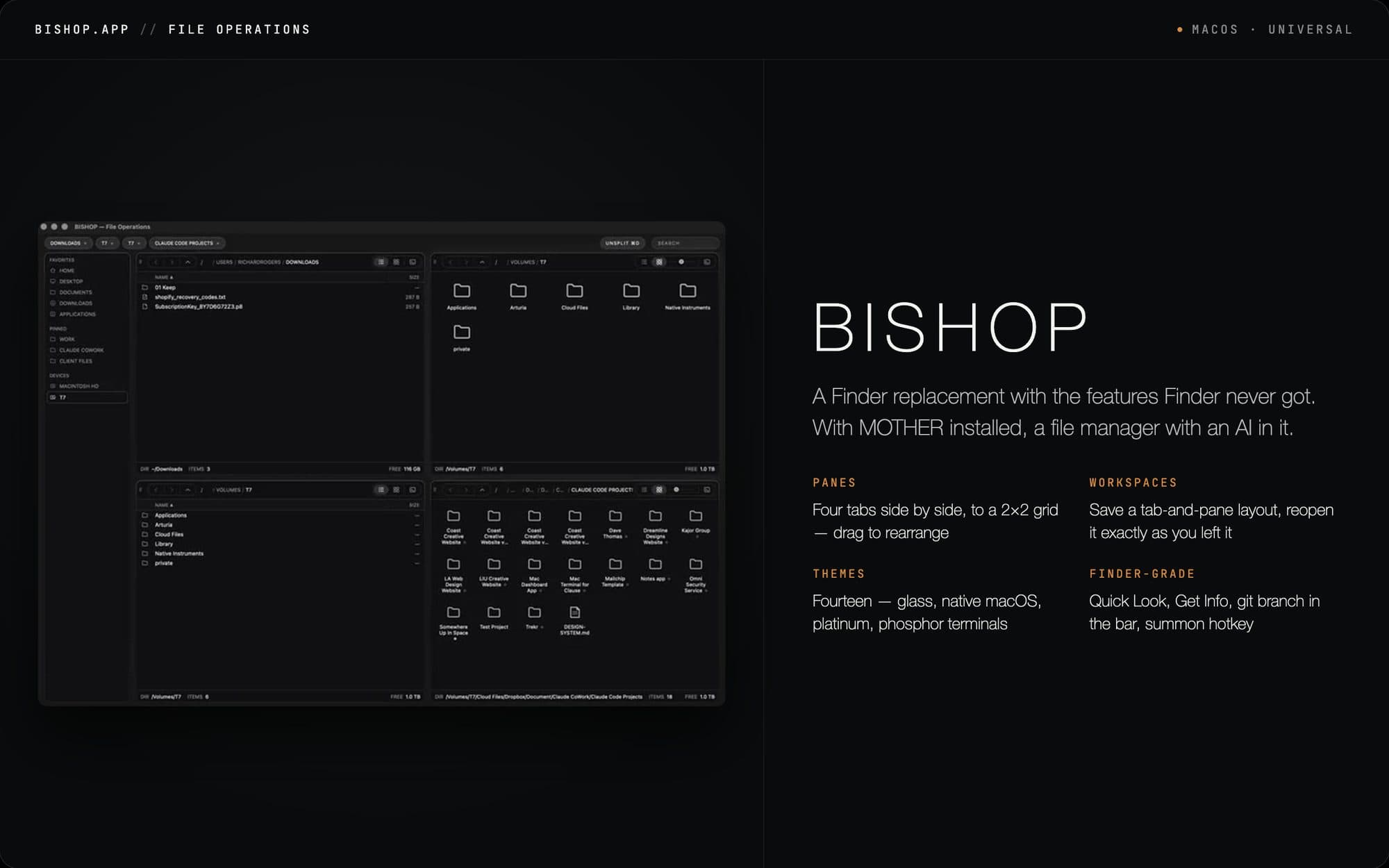Open the Test Project folder
This screenshot has width=1389, height=868.
(x=494, y=617)
